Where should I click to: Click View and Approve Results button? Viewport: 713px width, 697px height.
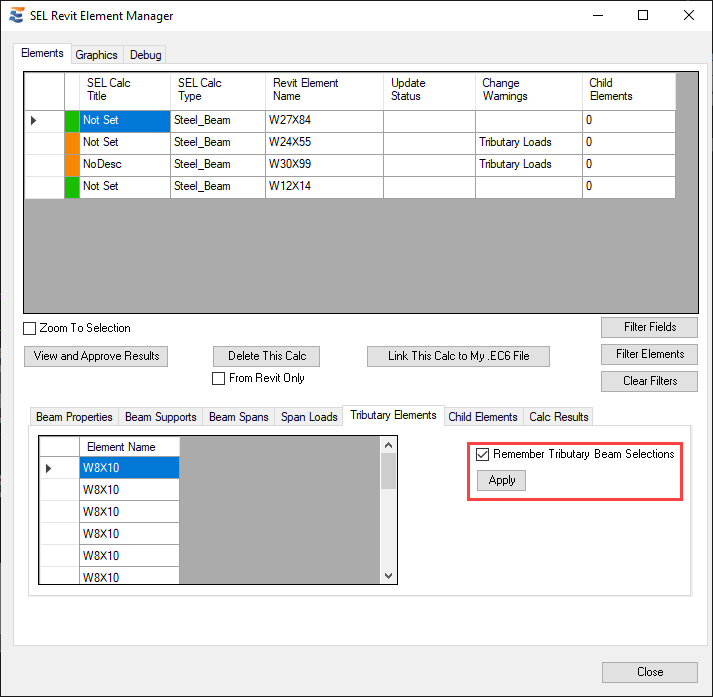point(96,356)
